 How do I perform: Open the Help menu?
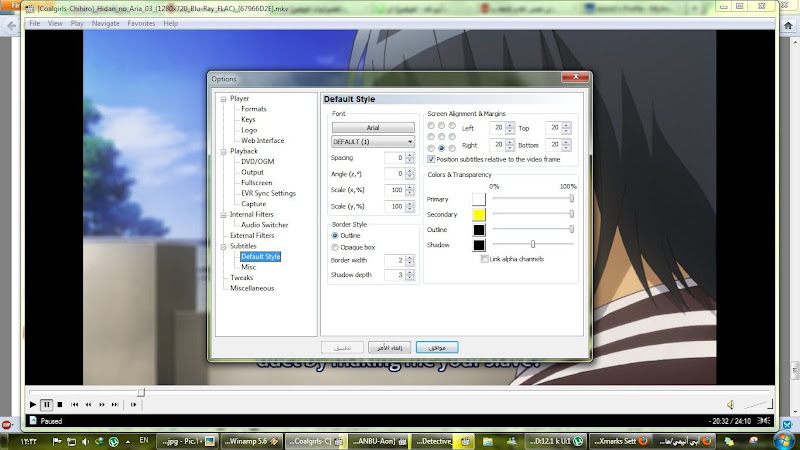click(170, 23)
